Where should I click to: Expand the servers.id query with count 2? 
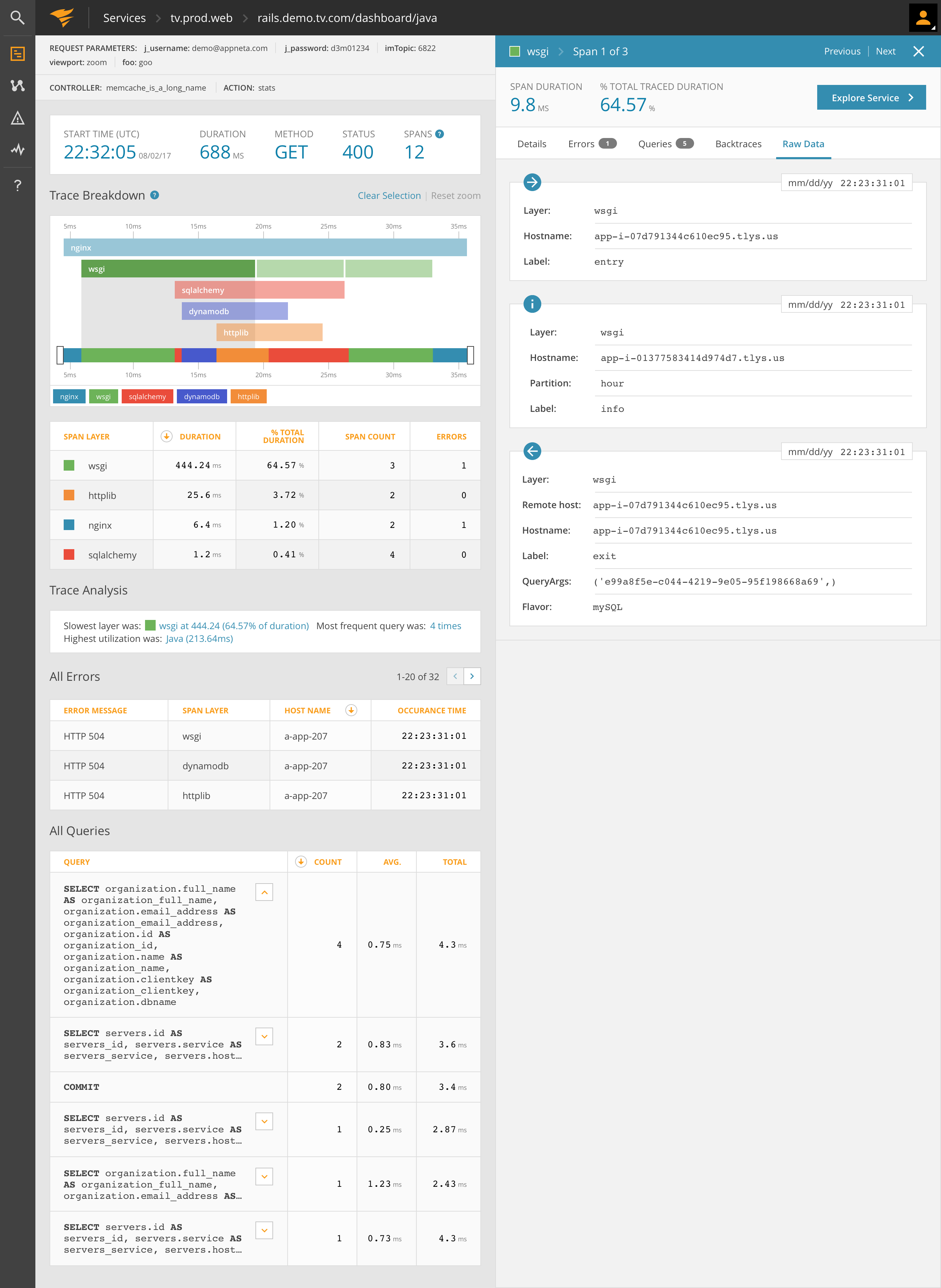coord(264,1036)
